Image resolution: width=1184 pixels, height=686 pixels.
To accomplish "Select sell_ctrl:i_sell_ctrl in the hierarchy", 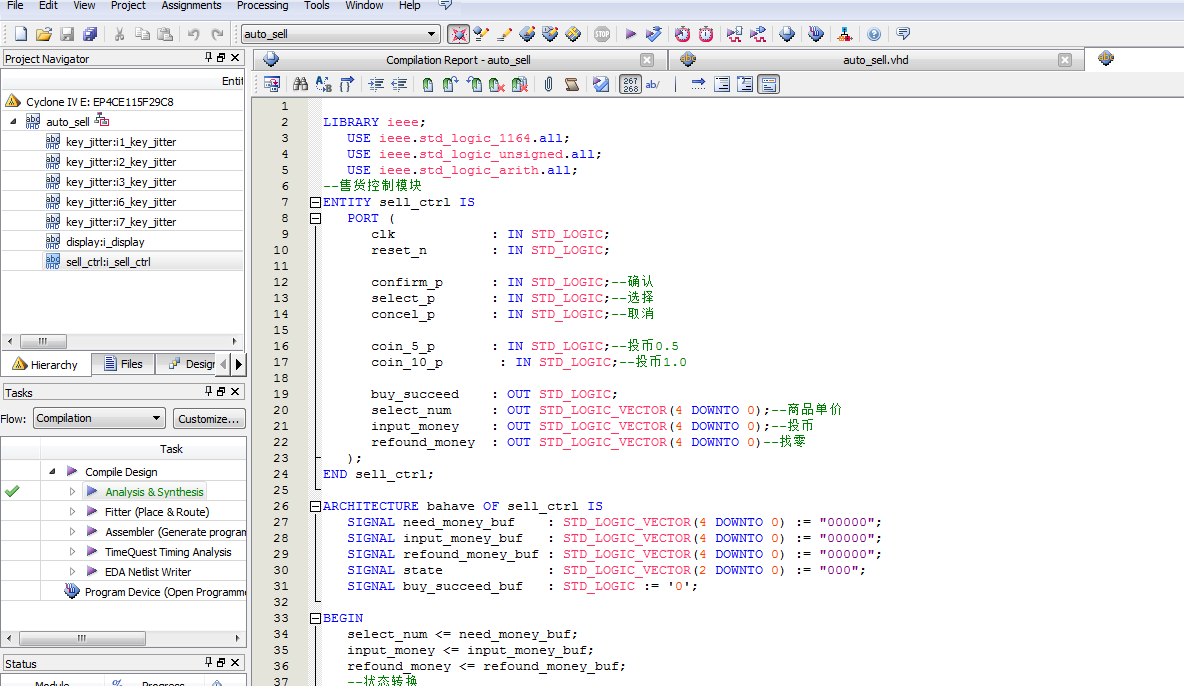I will coord(108,262).
